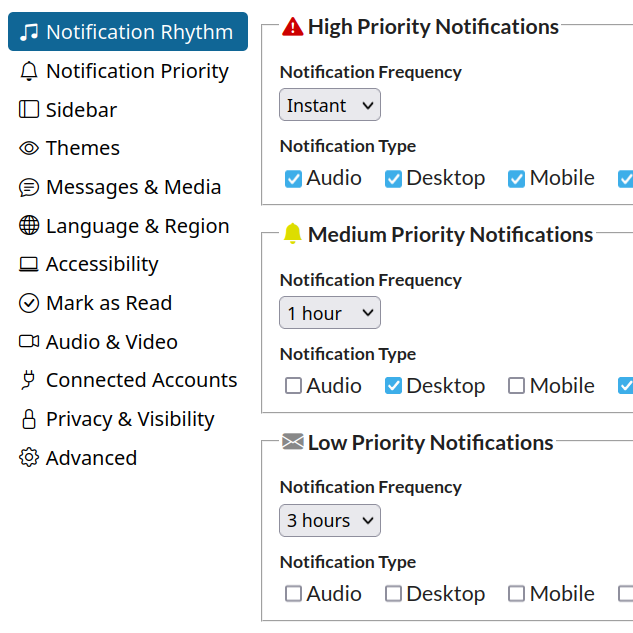
Task: Click the laptop Accessibility icon
Action: (x=29, y=264)
